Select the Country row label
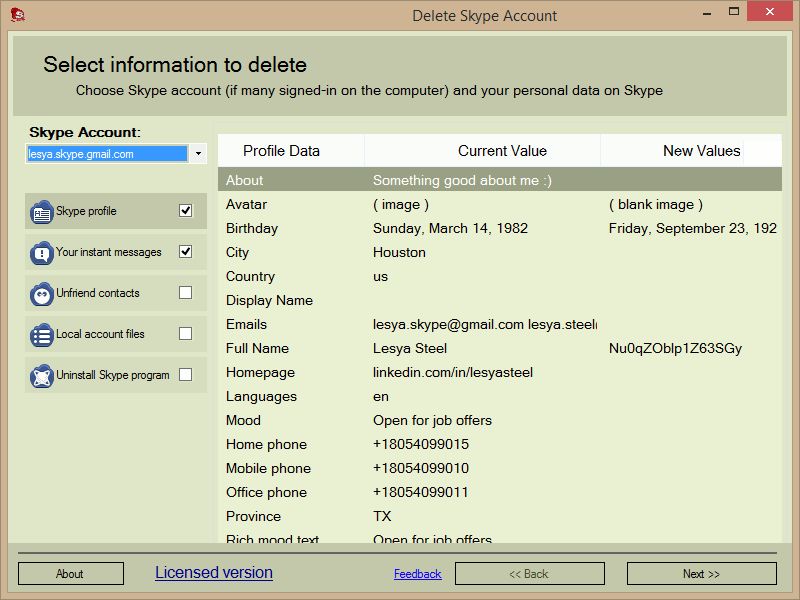 251,277
